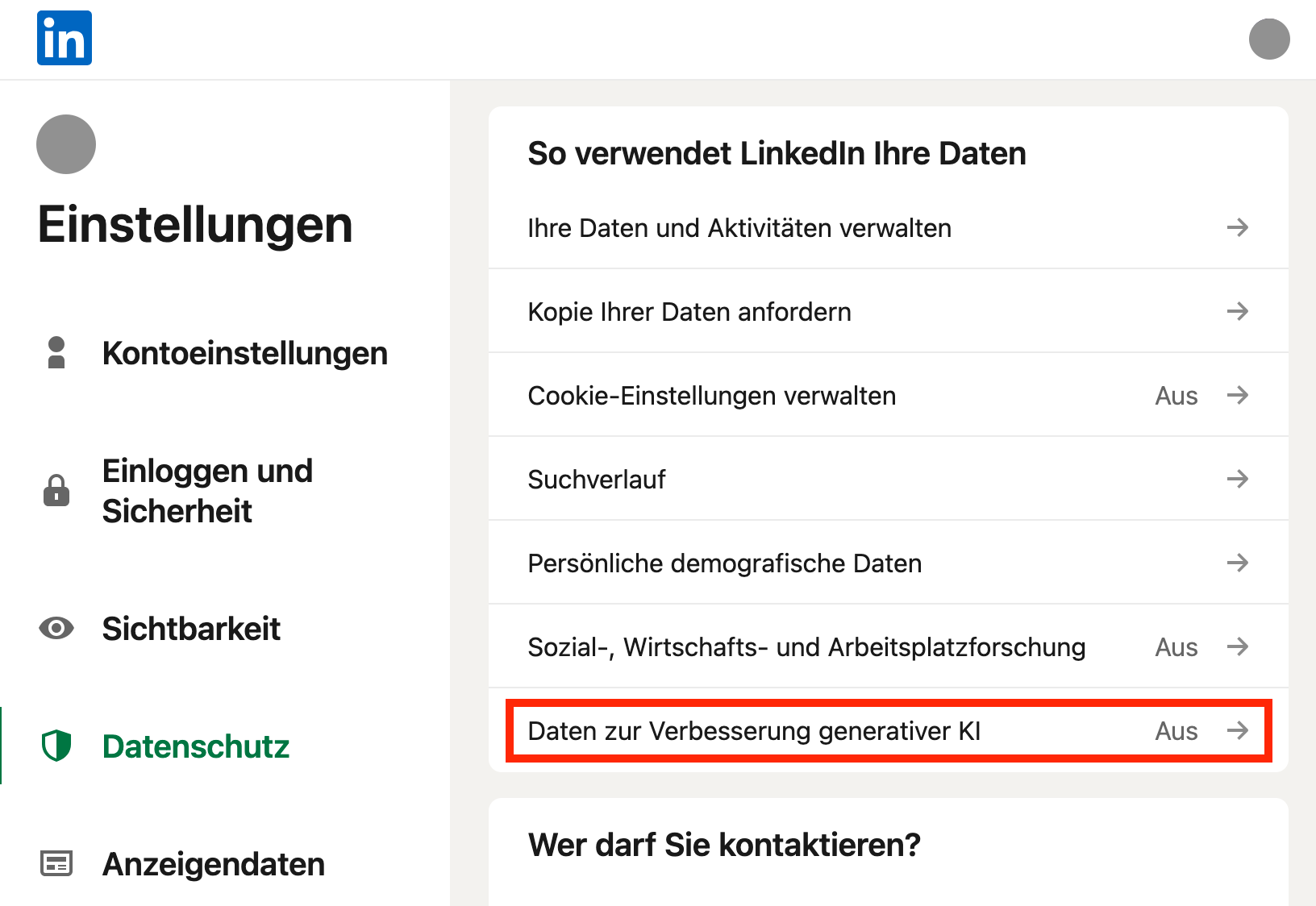Select the eye icon beside Sichtbarkeit

(x=55, y=628)
